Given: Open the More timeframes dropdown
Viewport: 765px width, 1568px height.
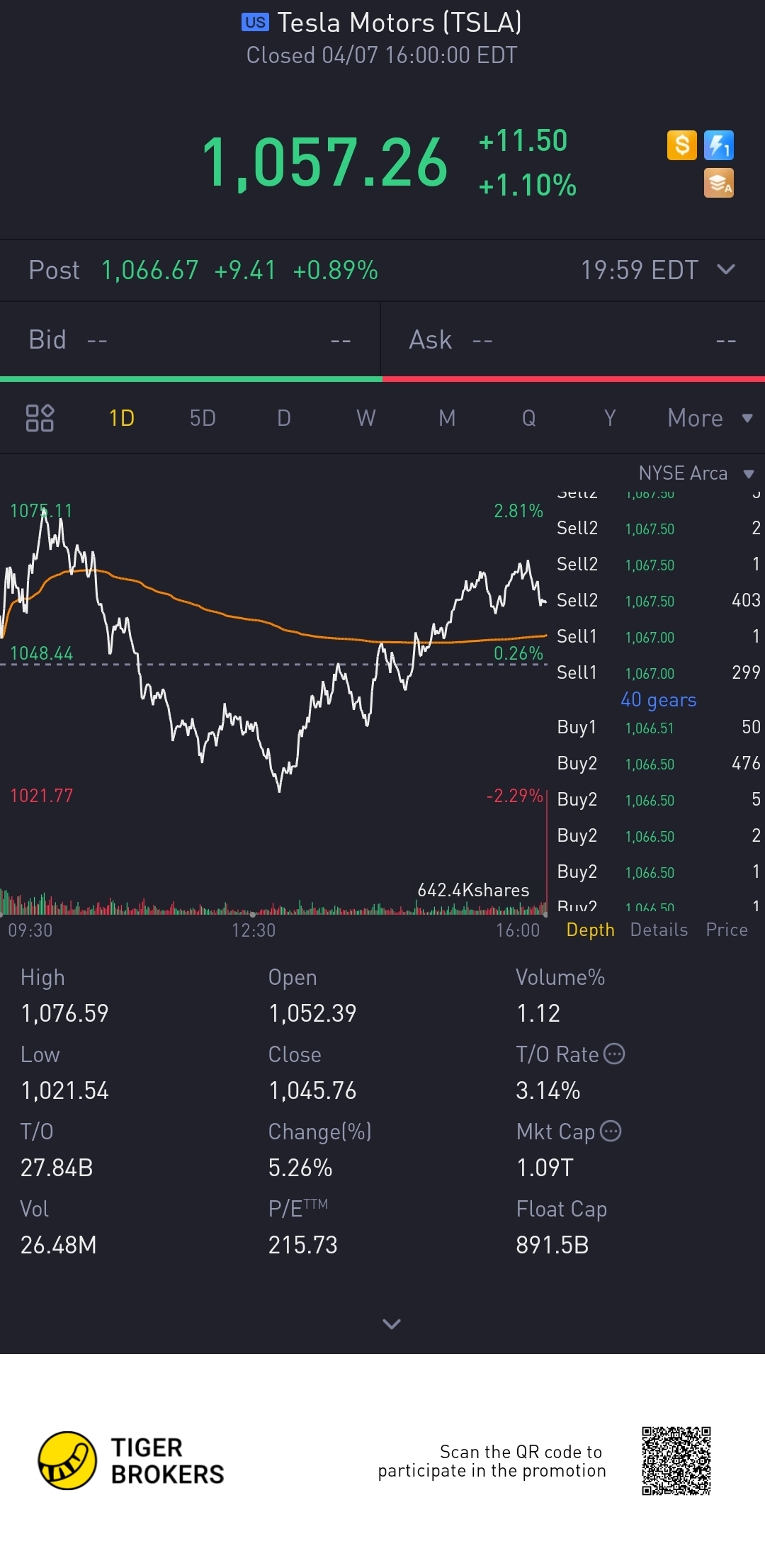Looking at the screenshot, I should 709,418.
